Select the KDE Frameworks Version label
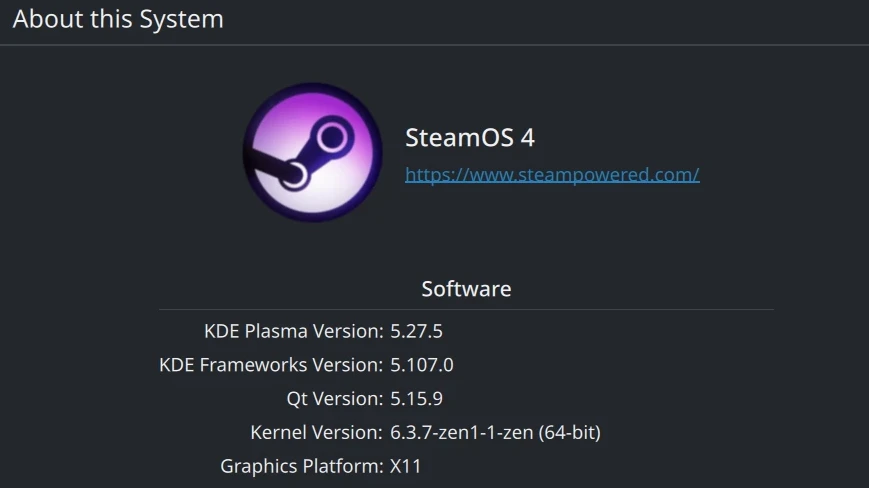The image size is (869, 488). coord(271,365)
